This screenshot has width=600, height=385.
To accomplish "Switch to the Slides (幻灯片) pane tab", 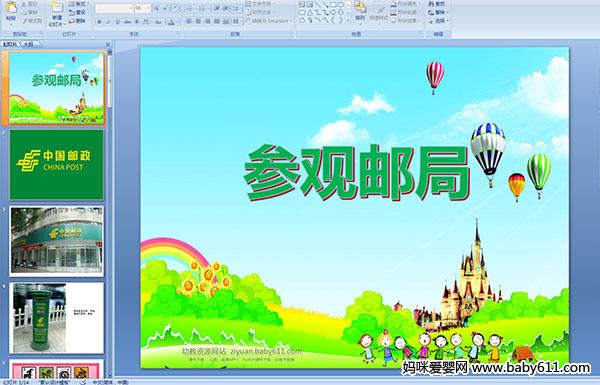I will tap(10, 44).
